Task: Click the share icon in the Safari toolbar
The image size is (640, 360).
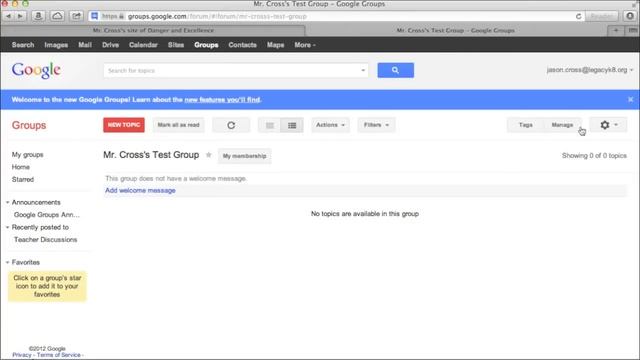Action: (x=76, y=16)
